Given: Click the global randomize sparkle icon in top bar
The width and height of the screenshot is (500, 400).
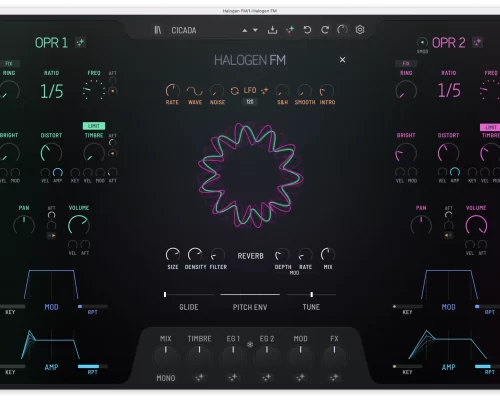Looking at the screenshot, I should (x=290, y=30).
